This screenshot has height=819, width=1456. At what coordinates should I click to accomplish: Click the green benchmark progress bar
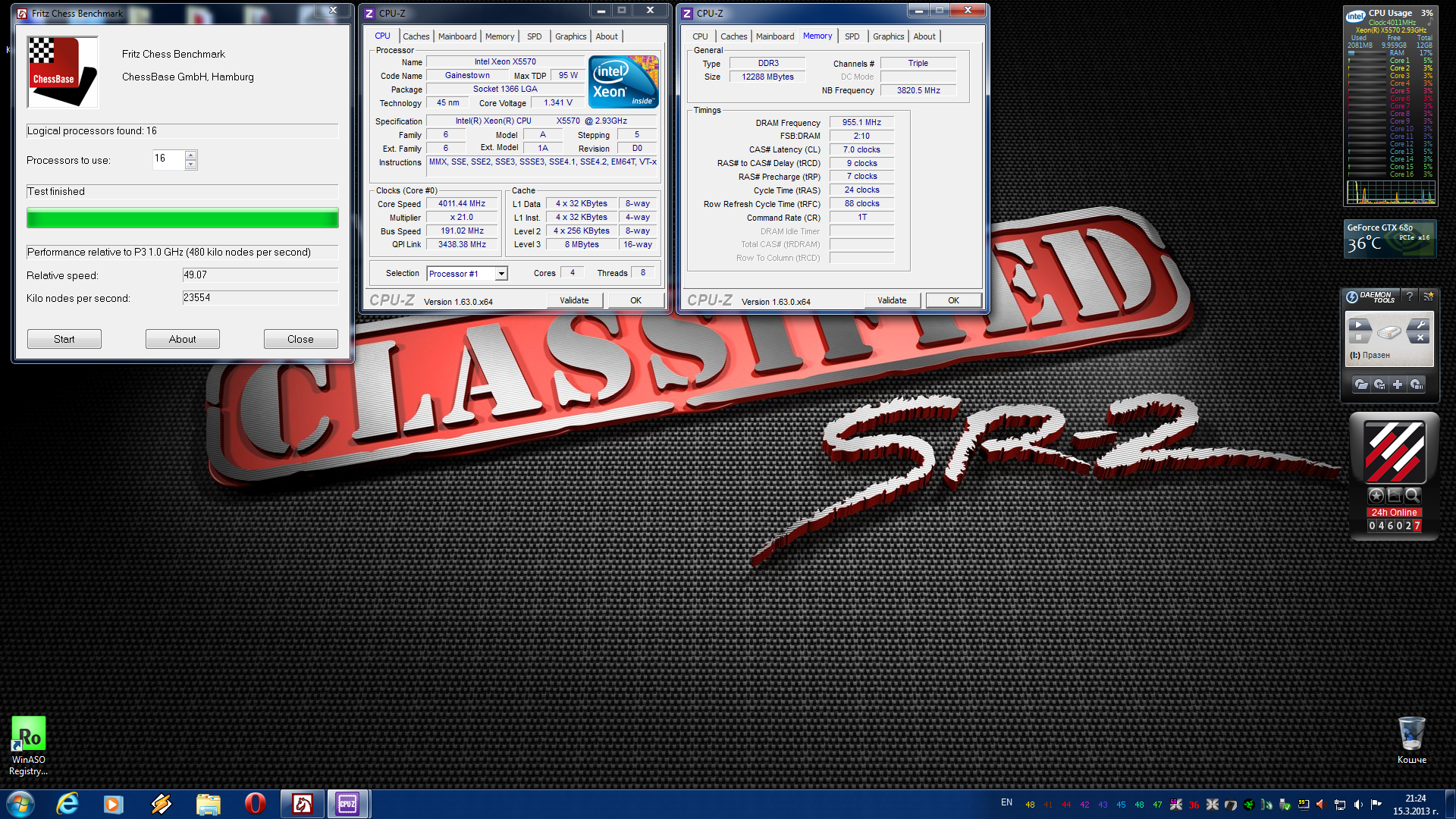183,219
